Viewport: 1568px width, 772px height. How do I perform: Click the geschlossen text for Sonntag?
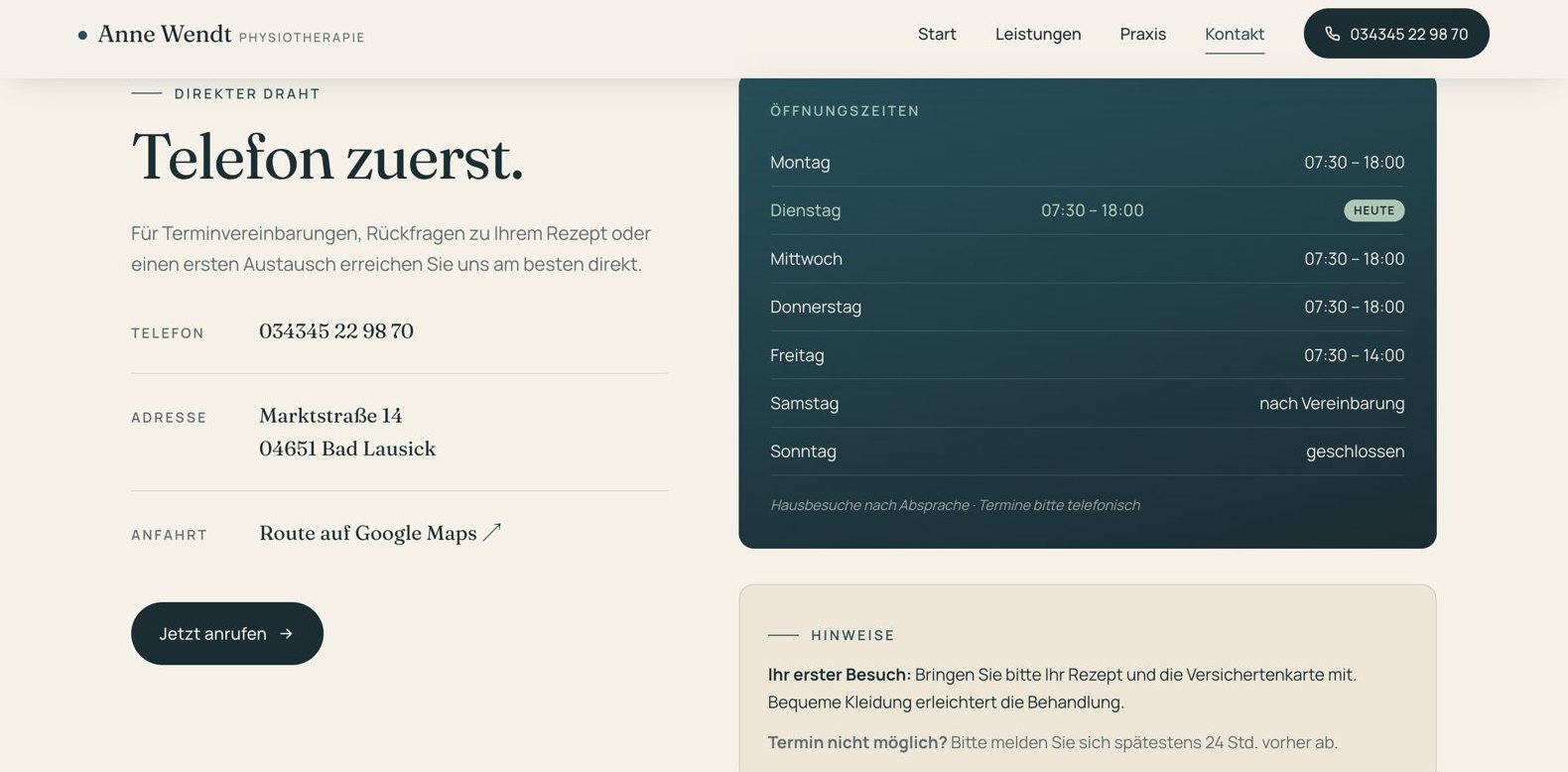tap(1355, 451)
